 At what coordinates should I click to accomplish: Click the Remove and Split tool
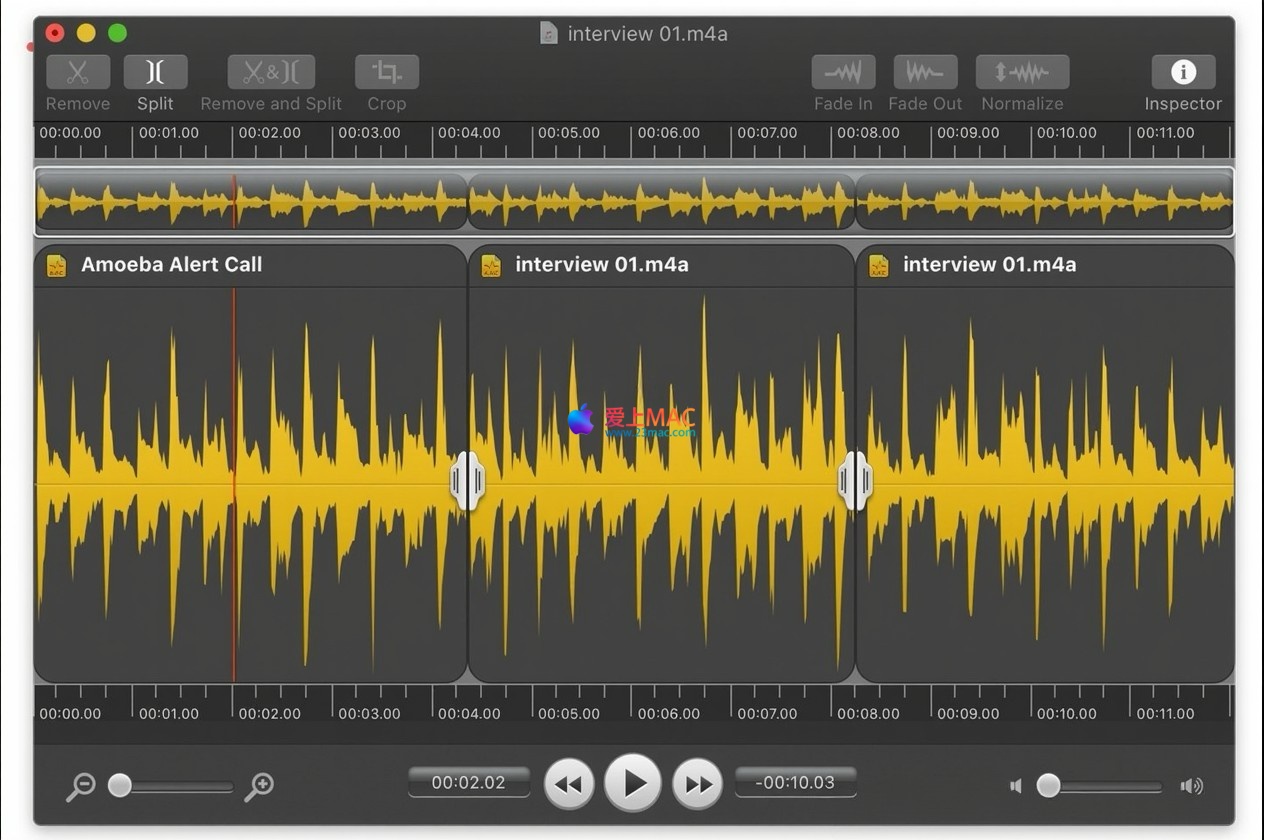click(x=271, y=73)
